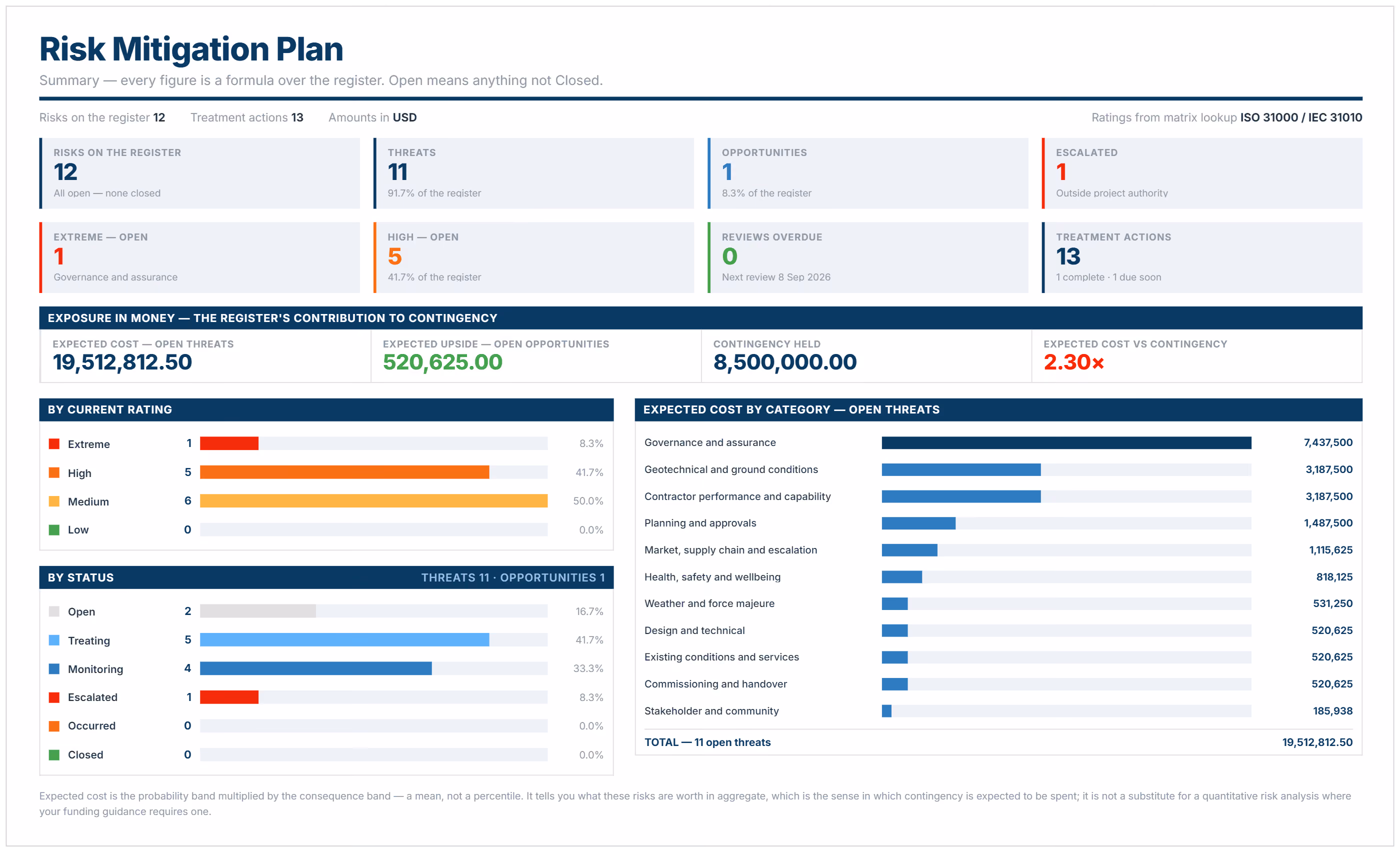Image resolution: width=1400 pixels, height=852 pixels.
Task: Click the Monitoring 33.3% percentage
Action: (x=588, y=668)
